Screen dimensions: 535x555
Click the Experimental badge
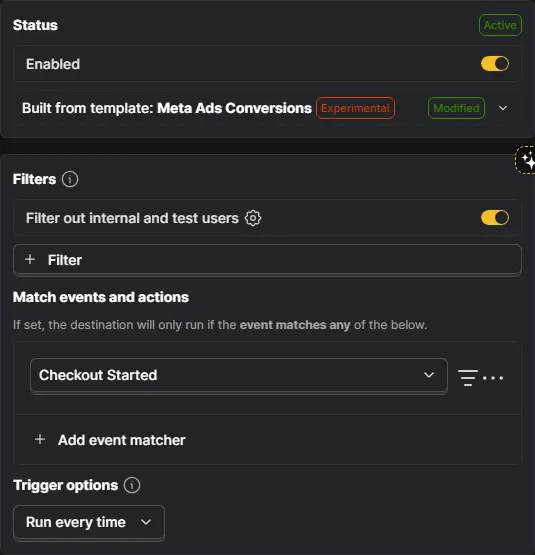click(x=355, y=108)
